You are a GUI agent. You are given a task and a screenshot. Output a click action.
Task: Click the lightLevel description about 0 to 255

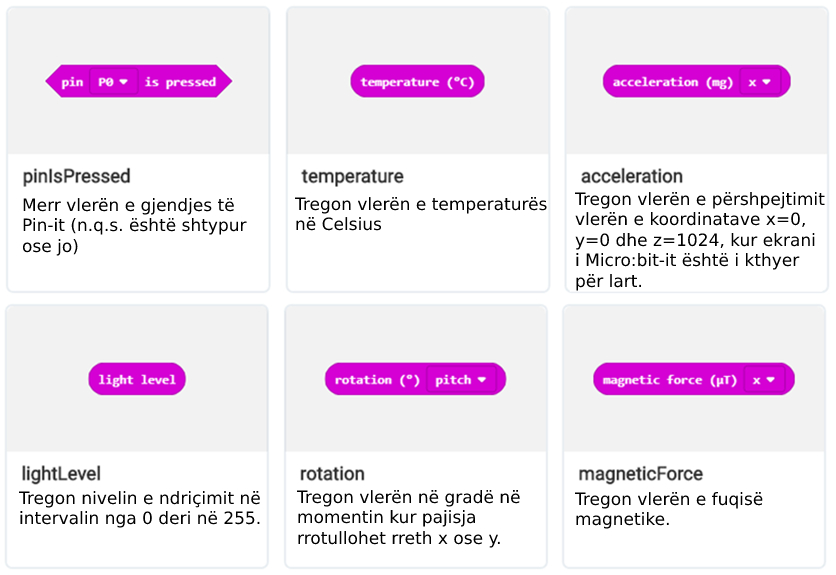[x=139, y=508]
